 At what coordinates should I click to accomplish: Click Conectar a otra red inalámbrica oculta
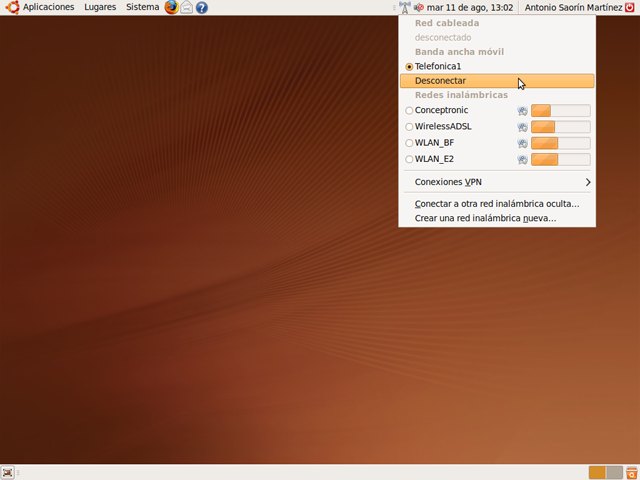tap(496, 204)
